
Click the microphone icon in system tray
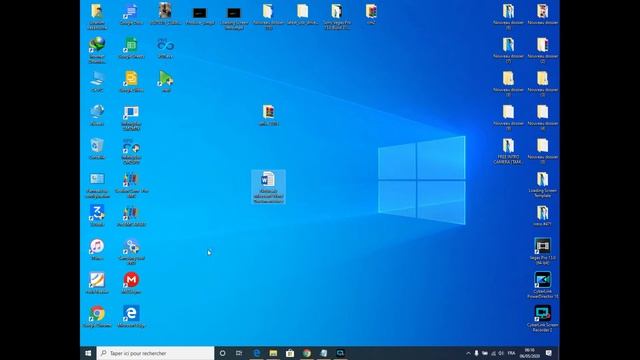(x=476, y=353)
